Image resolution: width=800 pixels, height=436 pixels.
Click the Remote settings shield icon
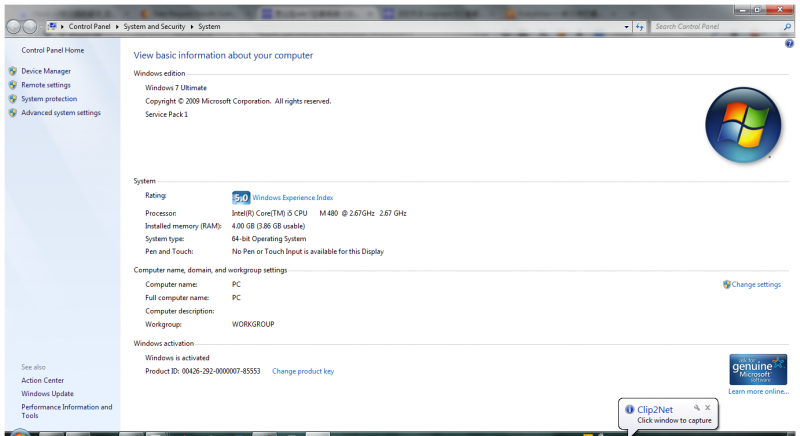pos(13,85)
